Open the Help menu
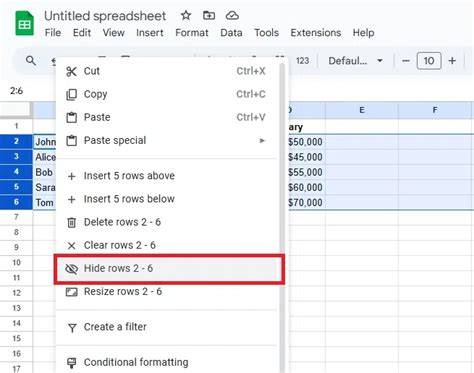Viewport: 474px width, 373px height. (x=363, y=33)
